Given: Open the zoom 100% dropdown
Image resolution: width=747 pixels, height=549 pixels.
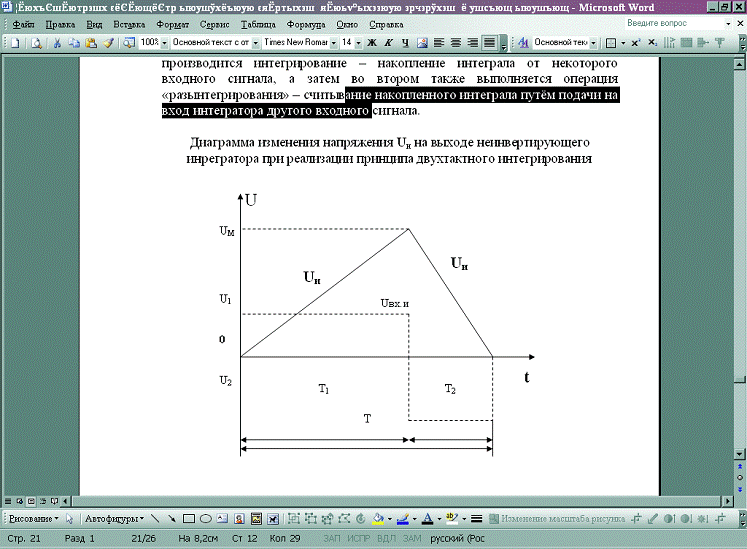Looking at the screenshot, I should click(x=162, y=43).
